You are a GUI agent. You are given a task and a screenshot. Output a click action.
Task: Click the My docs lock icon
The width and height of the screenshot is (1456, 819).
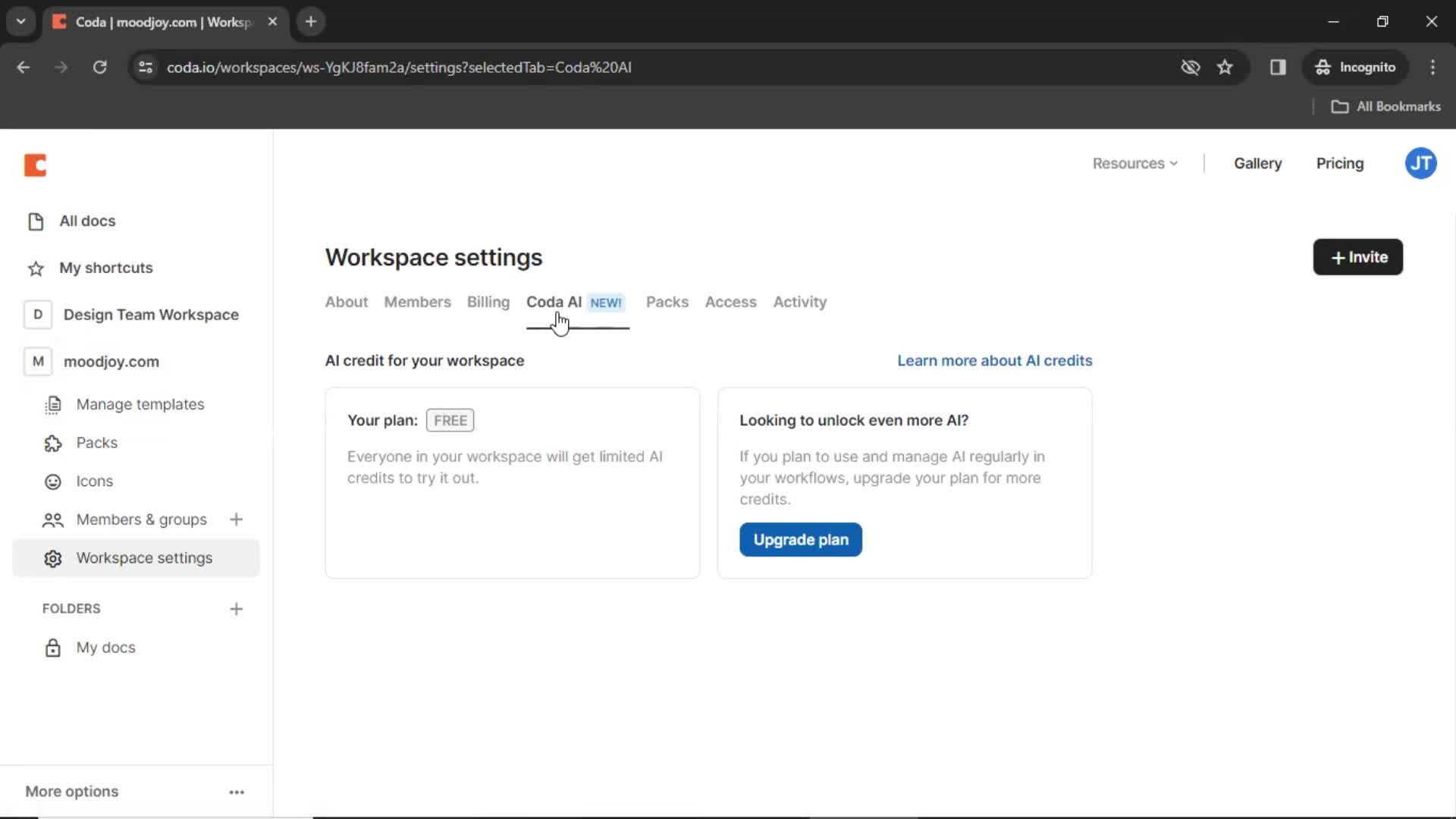52,648
